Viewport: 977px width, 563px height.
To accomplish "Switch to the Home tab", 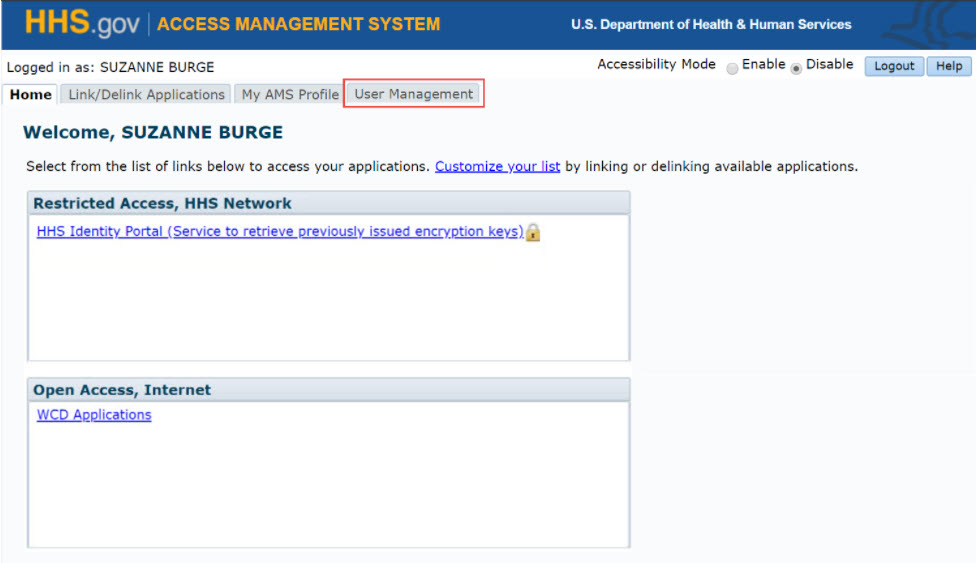I will [x=30, y=94].
